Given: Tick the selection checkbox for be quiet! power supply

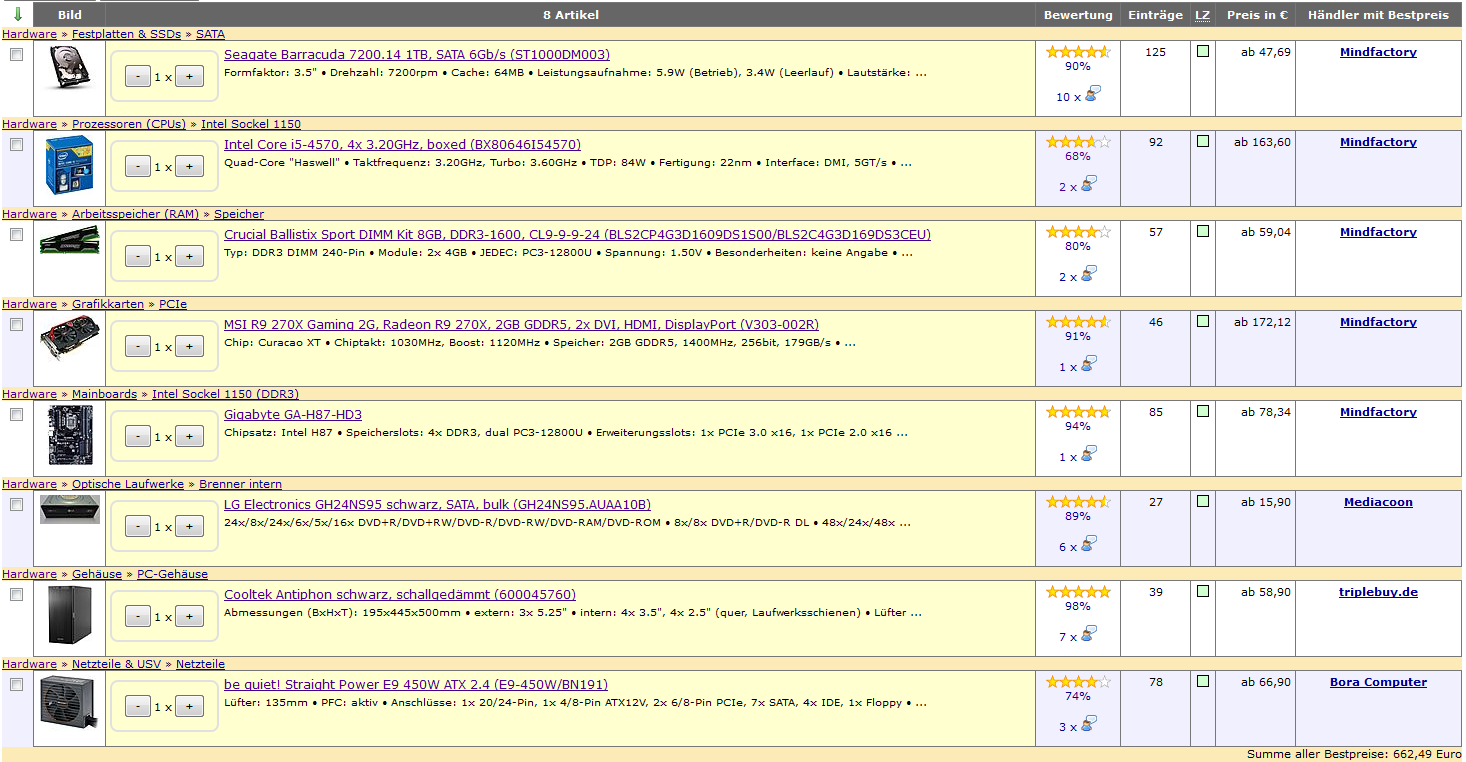Looking at the screenshot, I should (16, 685).
